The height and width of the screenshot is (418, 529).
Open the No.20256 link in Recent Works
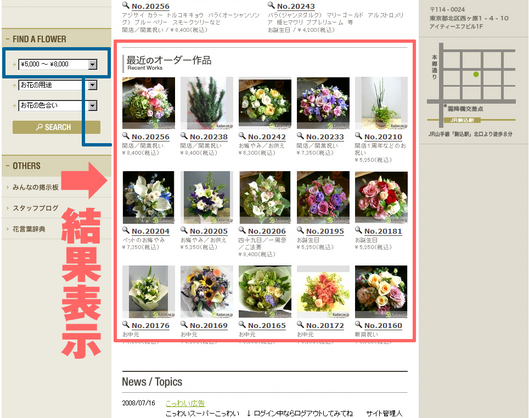click(x=150, y=137)
